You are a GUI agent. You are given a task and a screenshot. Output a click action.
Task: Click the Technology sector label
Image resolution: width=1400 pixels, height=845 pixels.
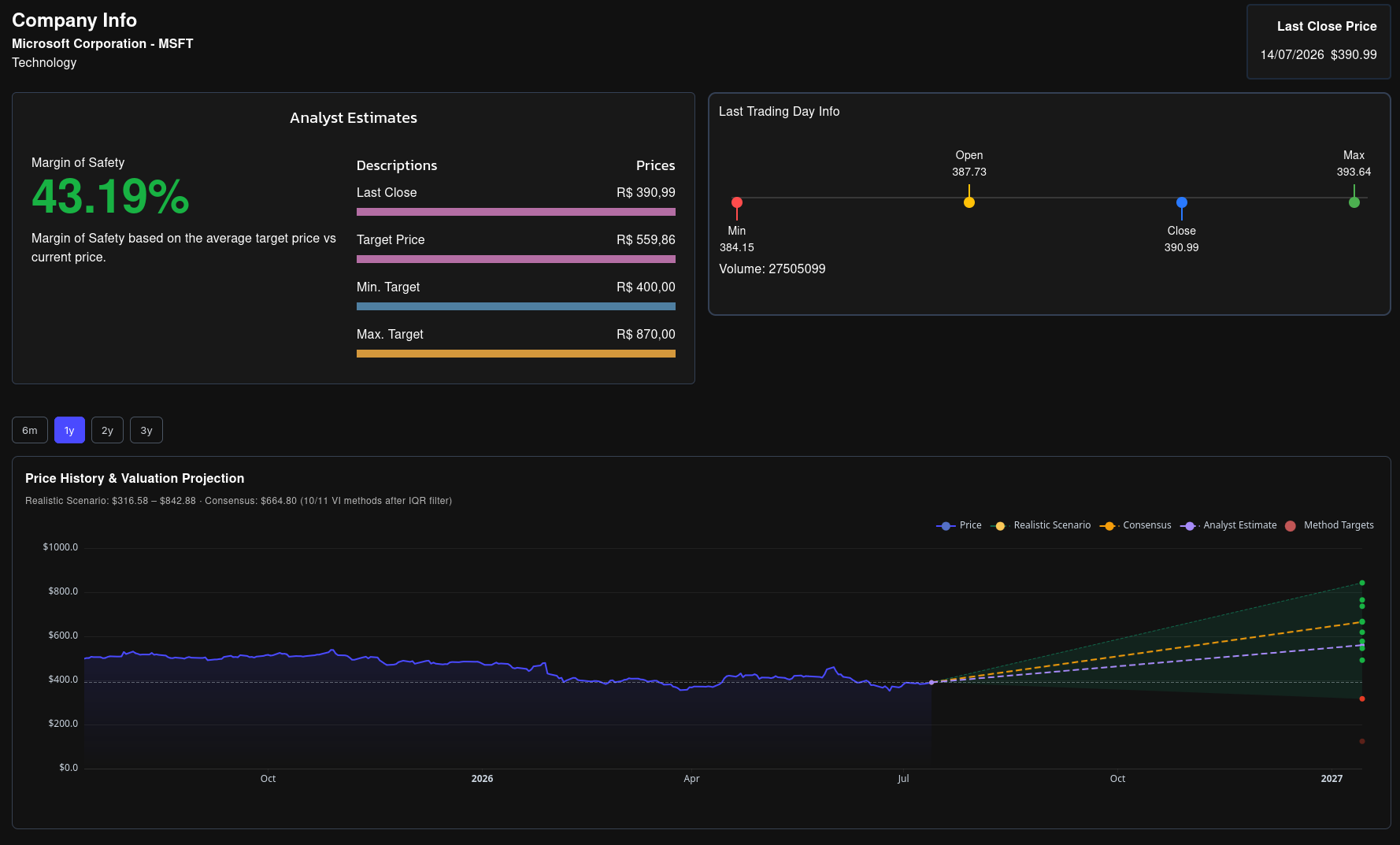click(44, 62)
